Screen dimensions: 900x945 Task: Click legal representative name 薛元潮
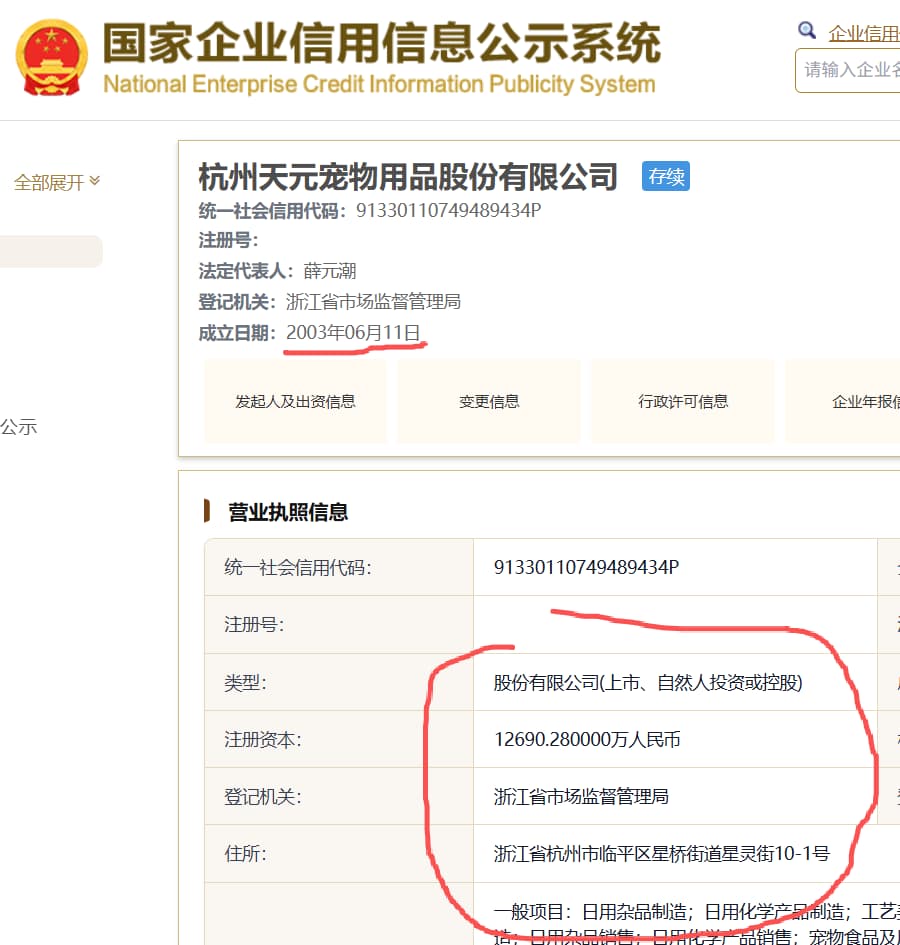(x=330, y=271)
